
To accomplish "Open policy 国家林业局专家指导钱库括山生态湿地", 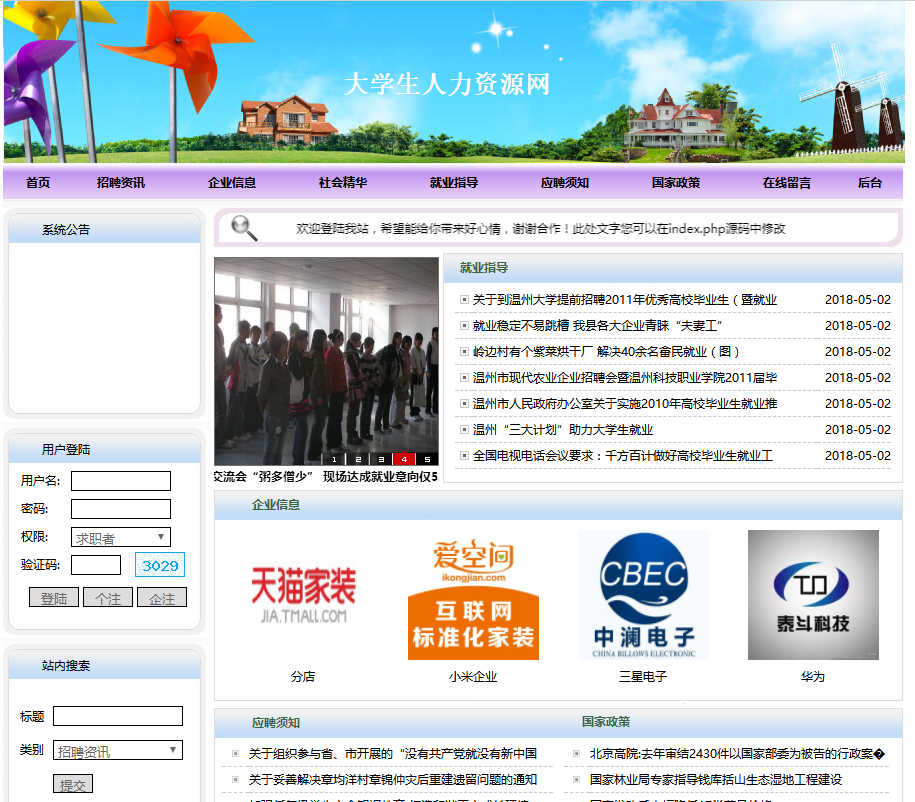I will (716, 779).
